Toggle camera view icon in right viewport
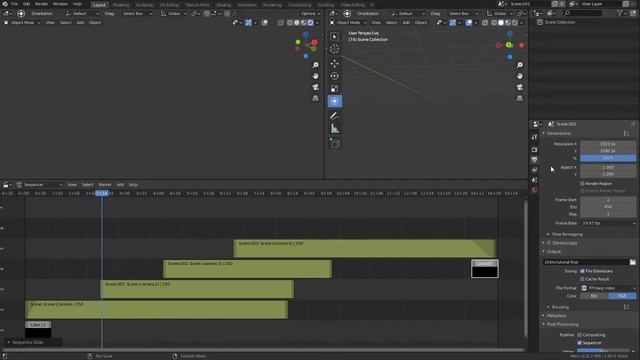The height and width of the screenshot is (360, 640). point(520,87)
